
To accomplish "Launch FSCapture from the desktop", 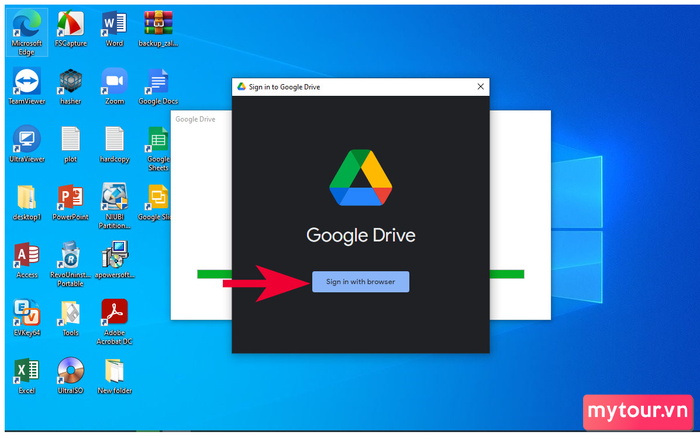I will [x=71, y=29].
